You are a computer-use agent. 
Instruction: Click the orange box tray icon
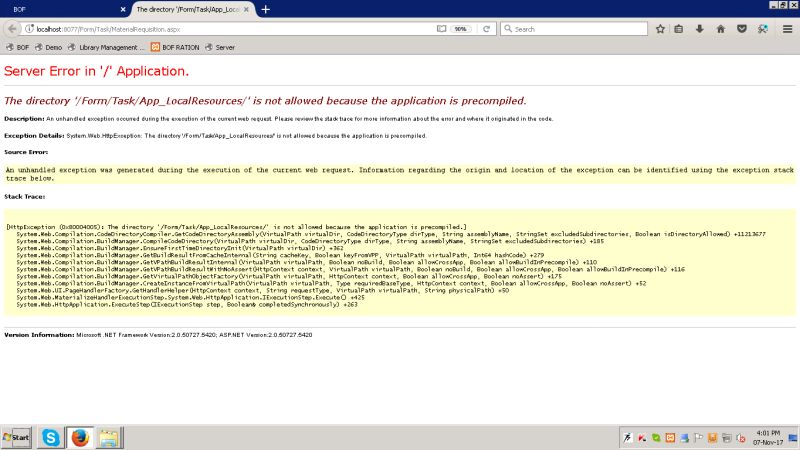click(712, 438)
